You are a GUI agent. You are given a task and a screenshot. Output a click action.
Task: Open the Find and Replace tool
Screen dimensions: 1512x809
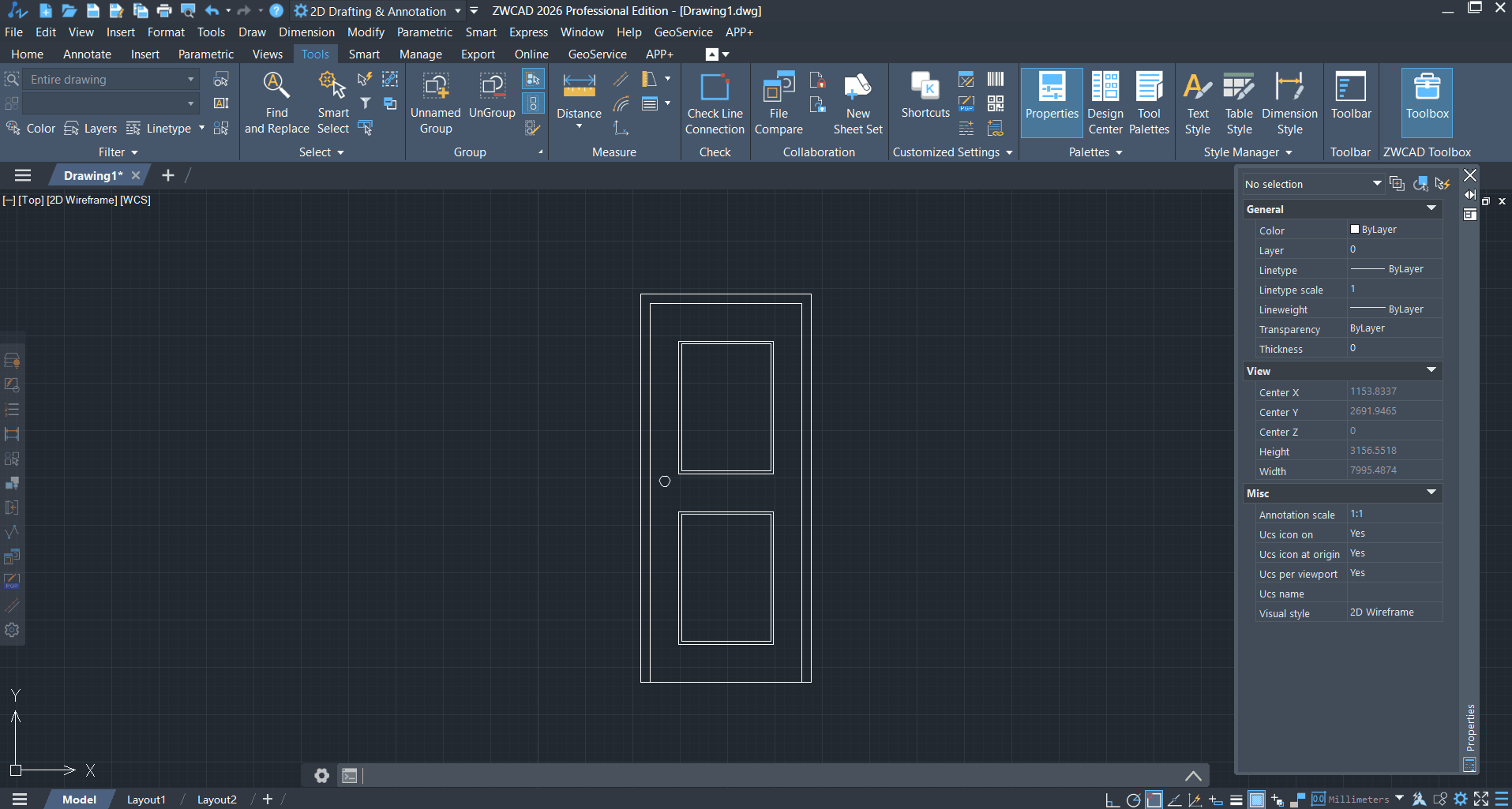276,101
